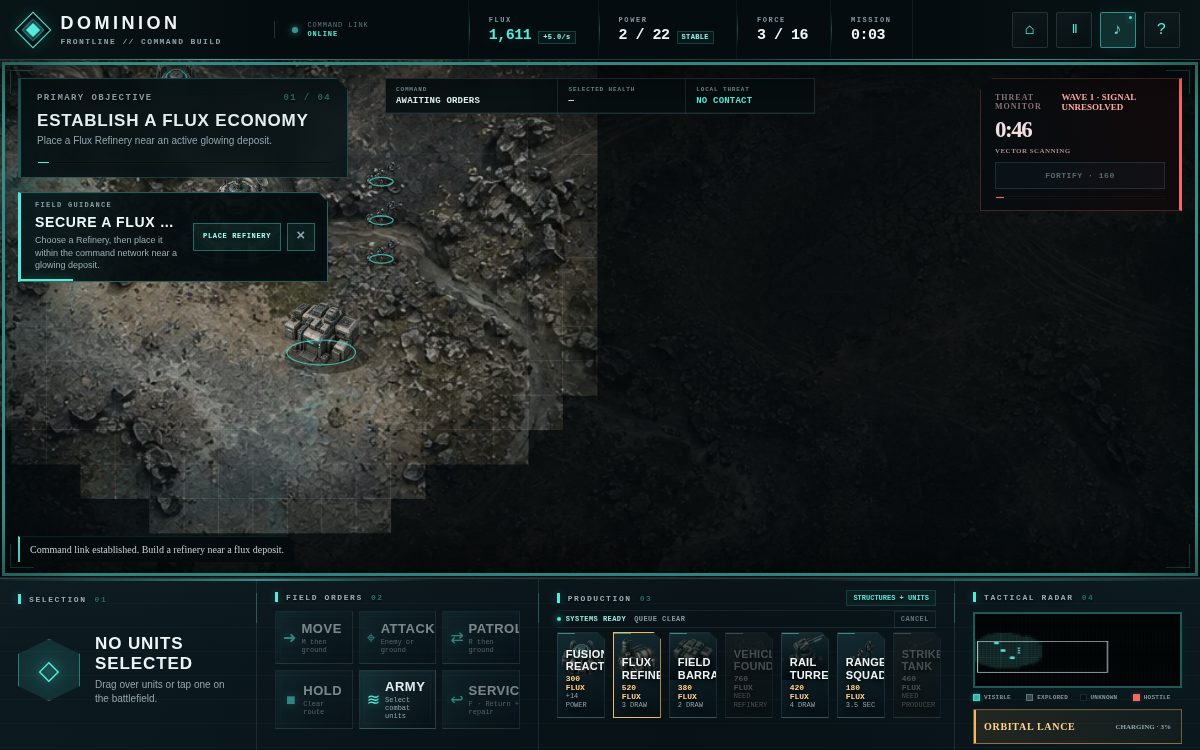
Task: Click the Flux resource value 1,611
Action: [510, 35]
